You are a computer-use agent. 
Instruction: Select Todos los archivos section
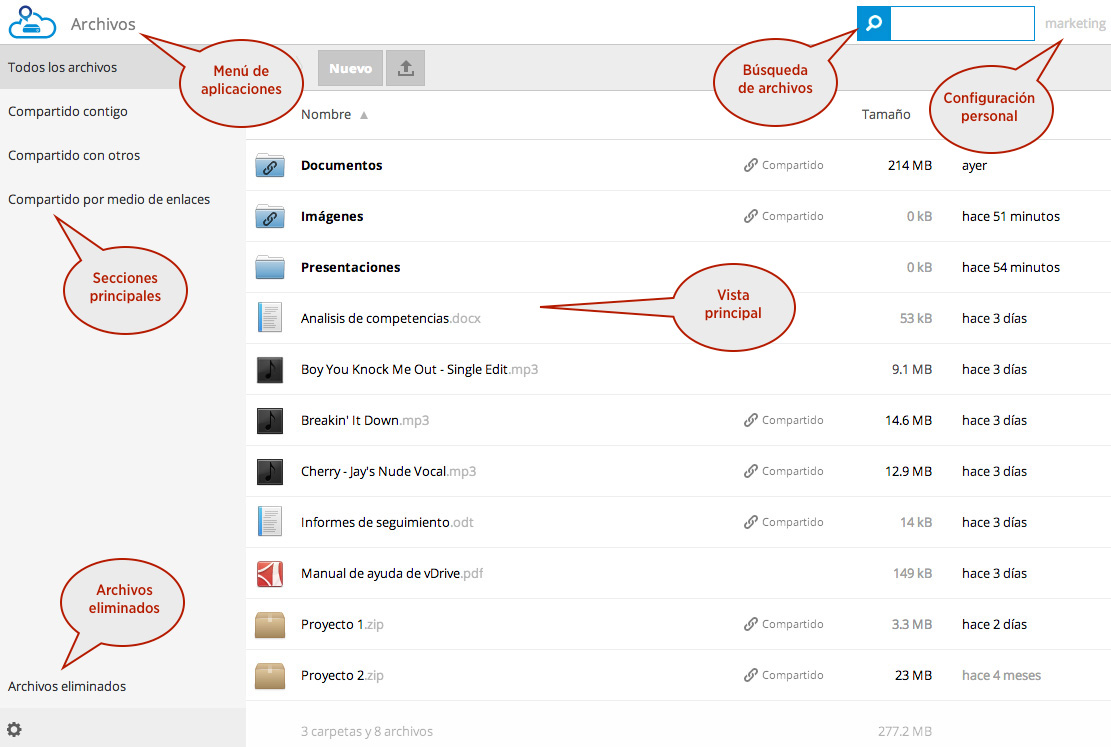click(x=62, y=67)
